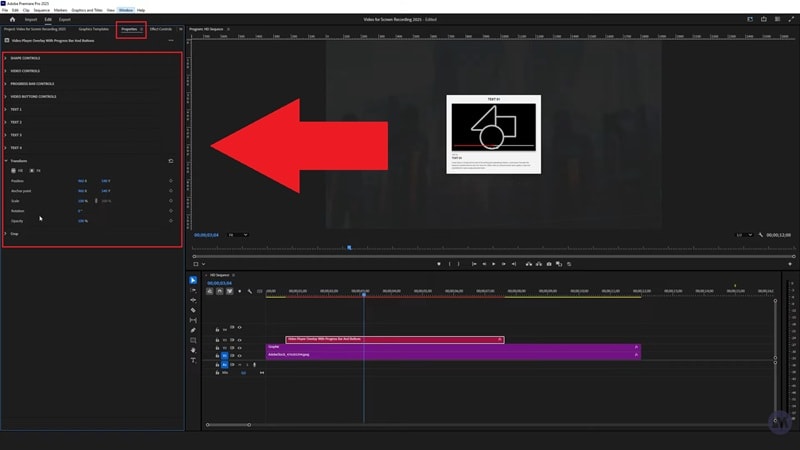Viewport: 800px width, 450px height.
Task: Click the Add Marker icon in the timeline header
Action: (x=240, y=291)
